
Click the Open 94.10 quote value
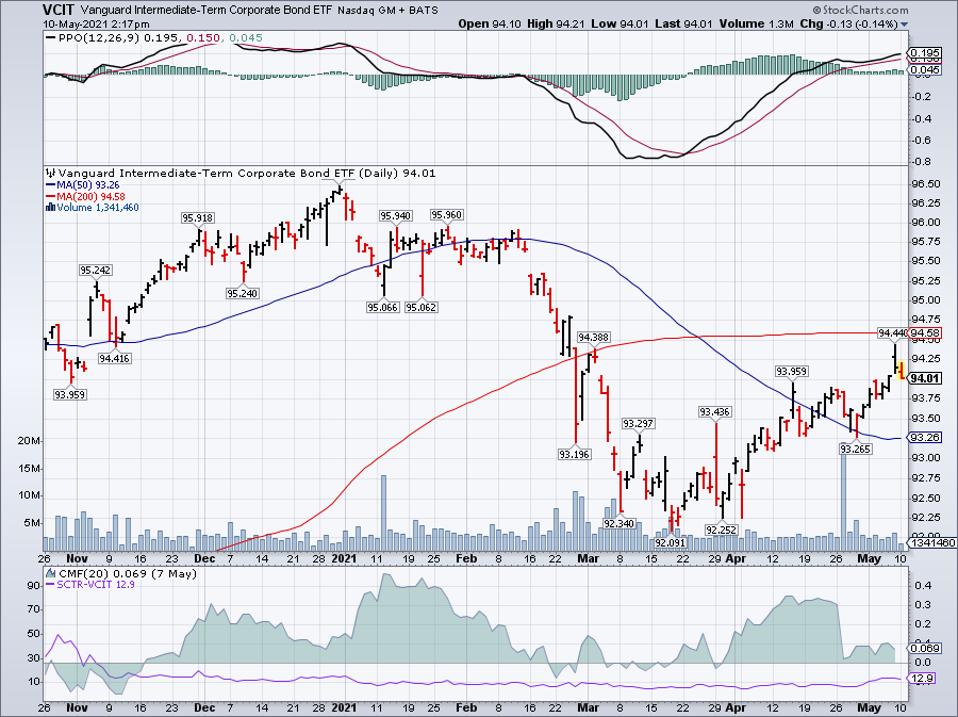point(489,24)
